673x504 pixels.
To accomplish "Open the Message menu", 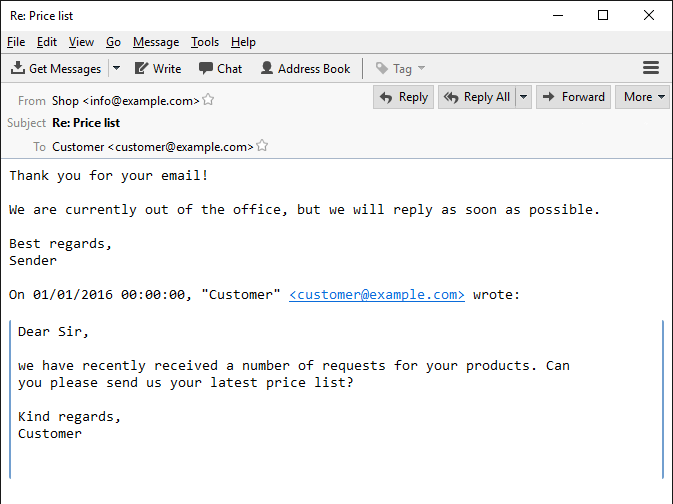I will click(x=156, y=42).
